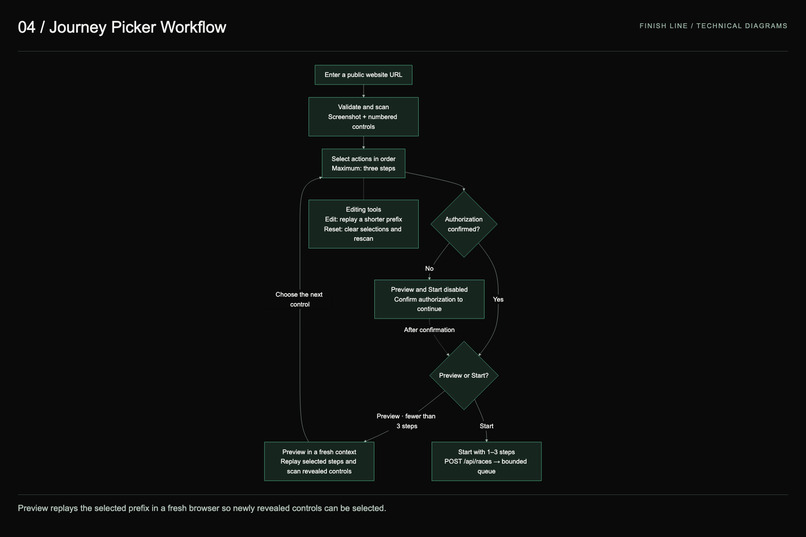Click the 'No' edge label
The image size is (806, 537).
coord(429,269)
